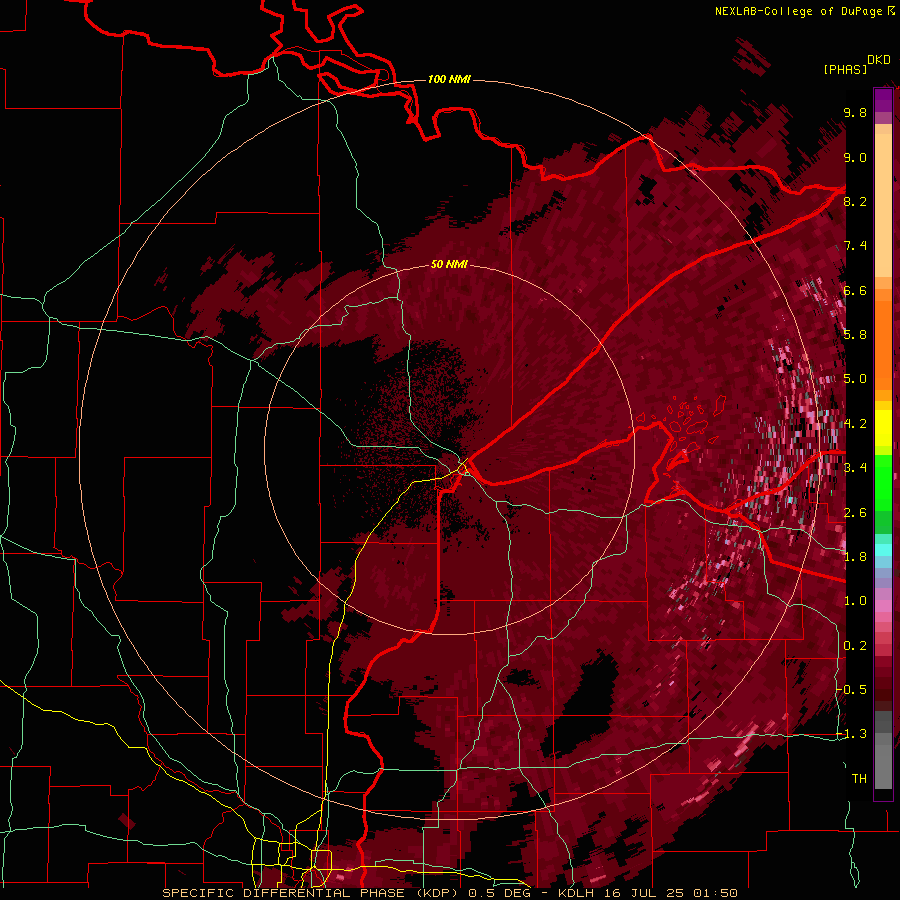Click the TH threshold label on the scale
Viewport: 900px width, 900px height.
[x=859, y=779]
